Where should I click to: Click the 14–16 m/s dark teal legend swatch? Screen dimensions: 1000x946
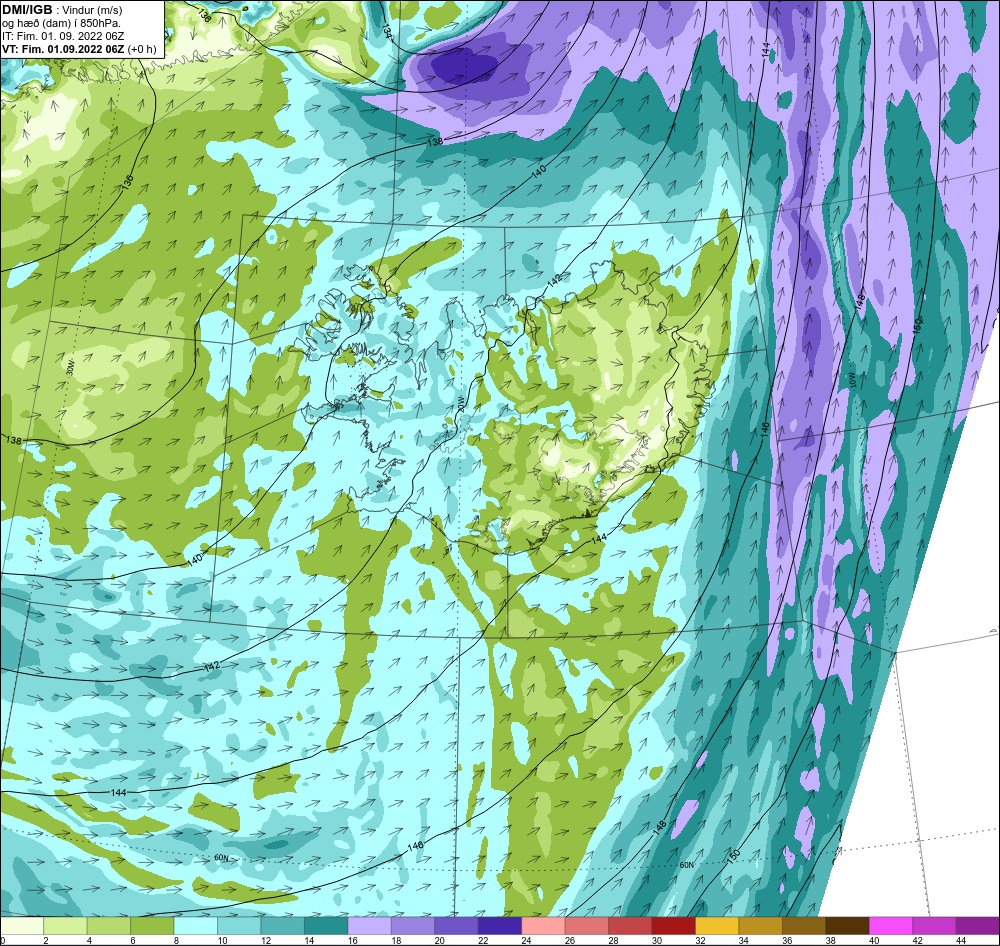pyautogui.click(x=326, y=926)
